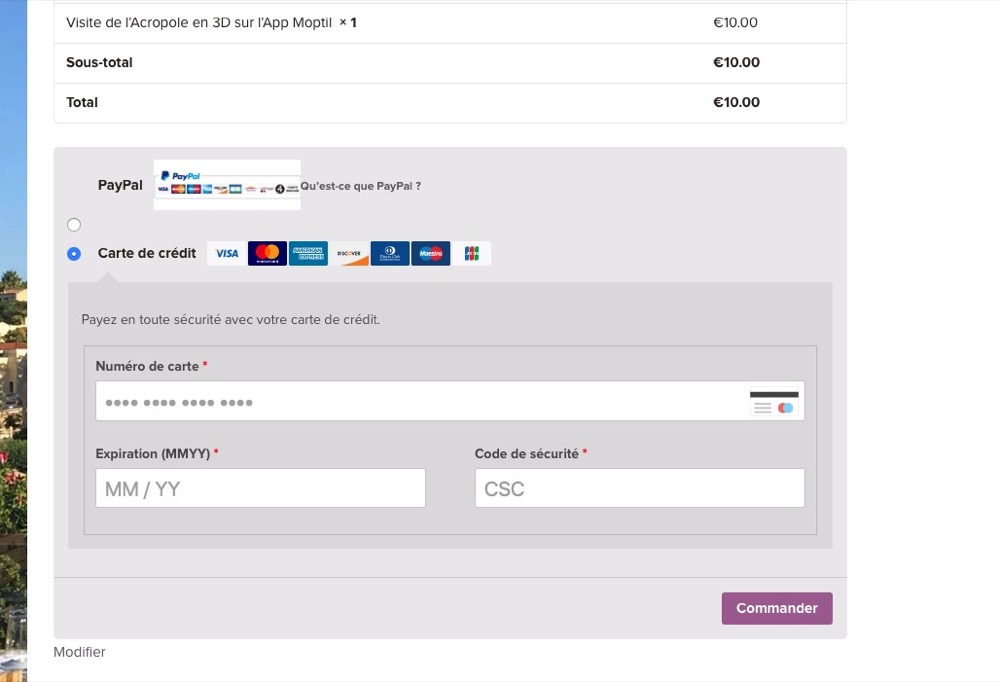1000x682 pixels.
Task: Click the Visa card icon
Action: (x=227, y=254)
